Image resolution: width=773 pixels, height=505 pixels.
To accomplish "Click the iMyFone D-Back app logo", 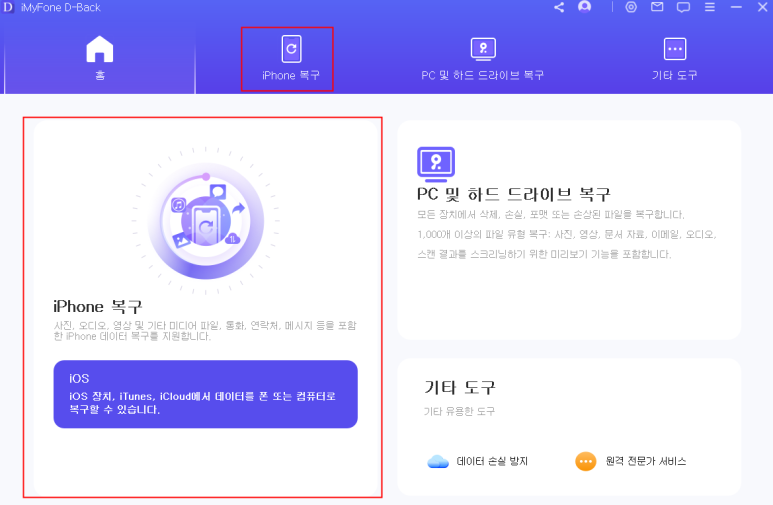I will (x=7, y=7).
